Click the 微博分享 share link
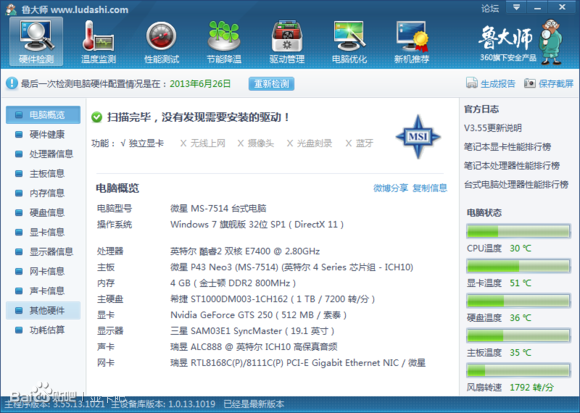This screenshot has height=413, width=580. (390, 188)
